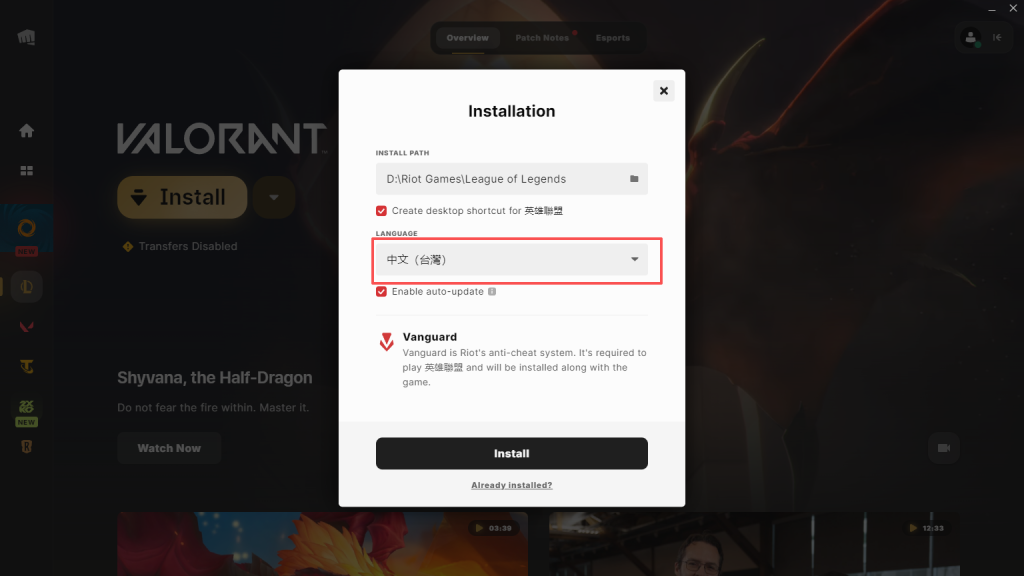Collapse the social panel arrow icon
This screenshot has width=1024, height=576.
tap(997, 38)
